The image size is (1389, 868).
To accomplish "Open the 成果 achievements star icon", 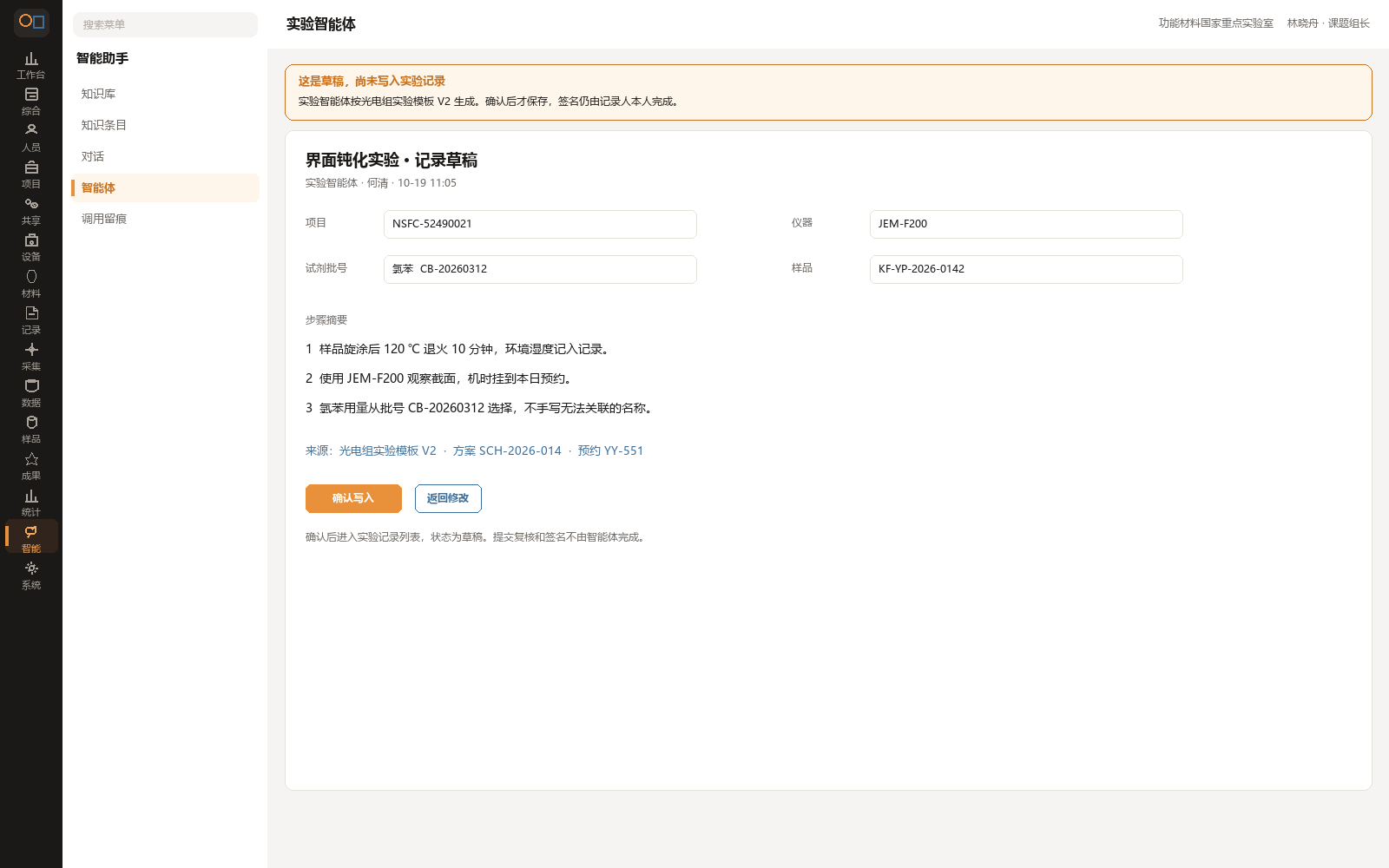I will 31,466.
